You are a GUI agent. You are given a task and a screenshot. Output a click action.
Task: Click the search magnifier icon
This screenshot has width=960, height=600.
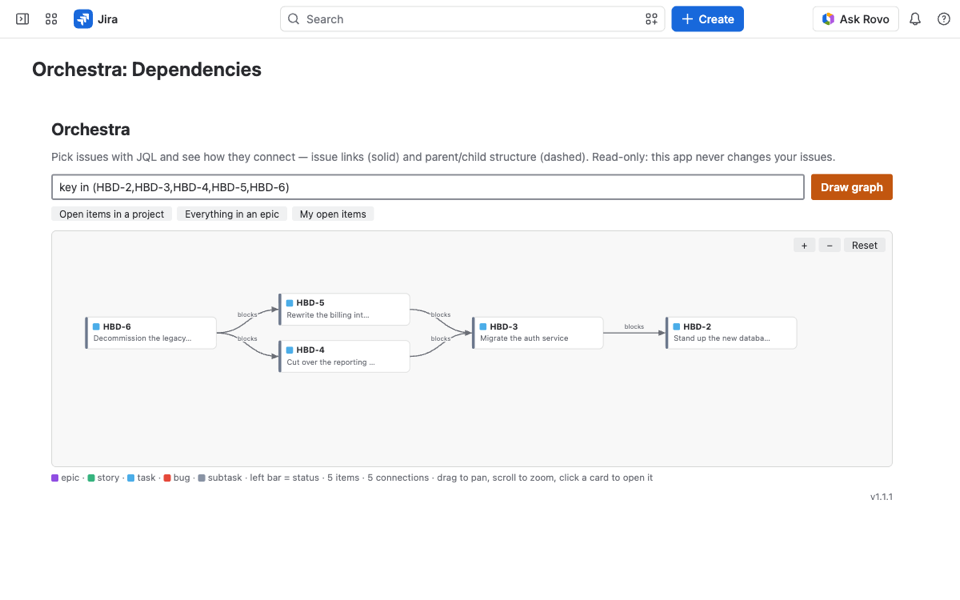294,19
